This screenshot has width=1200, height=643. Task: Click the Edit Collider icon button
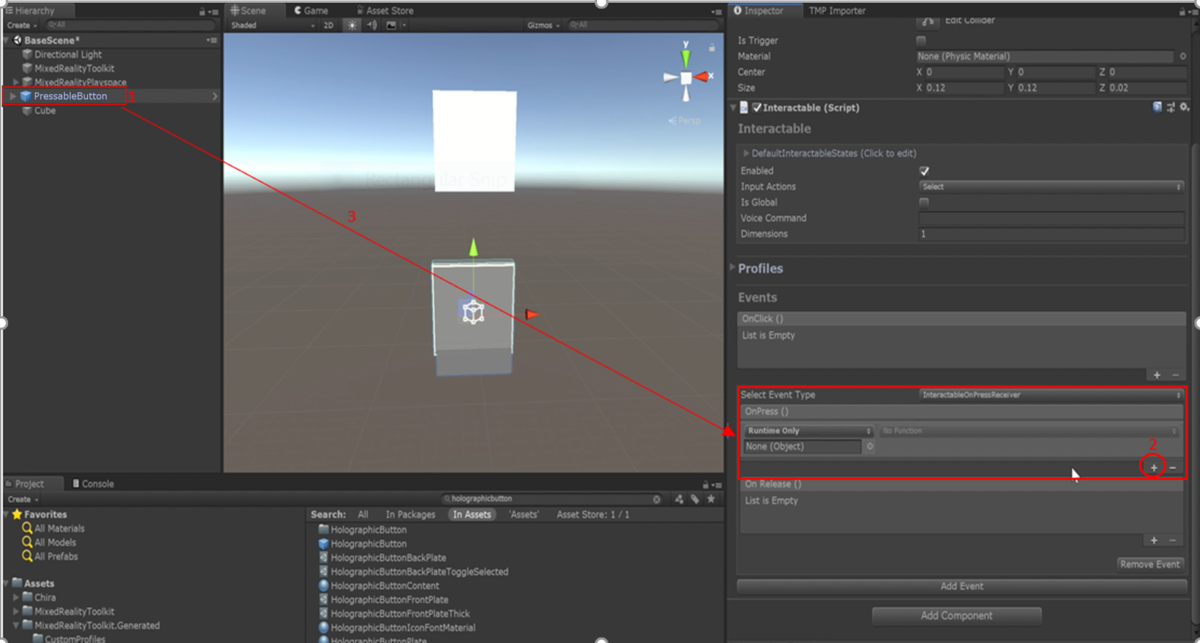(928, 20)
